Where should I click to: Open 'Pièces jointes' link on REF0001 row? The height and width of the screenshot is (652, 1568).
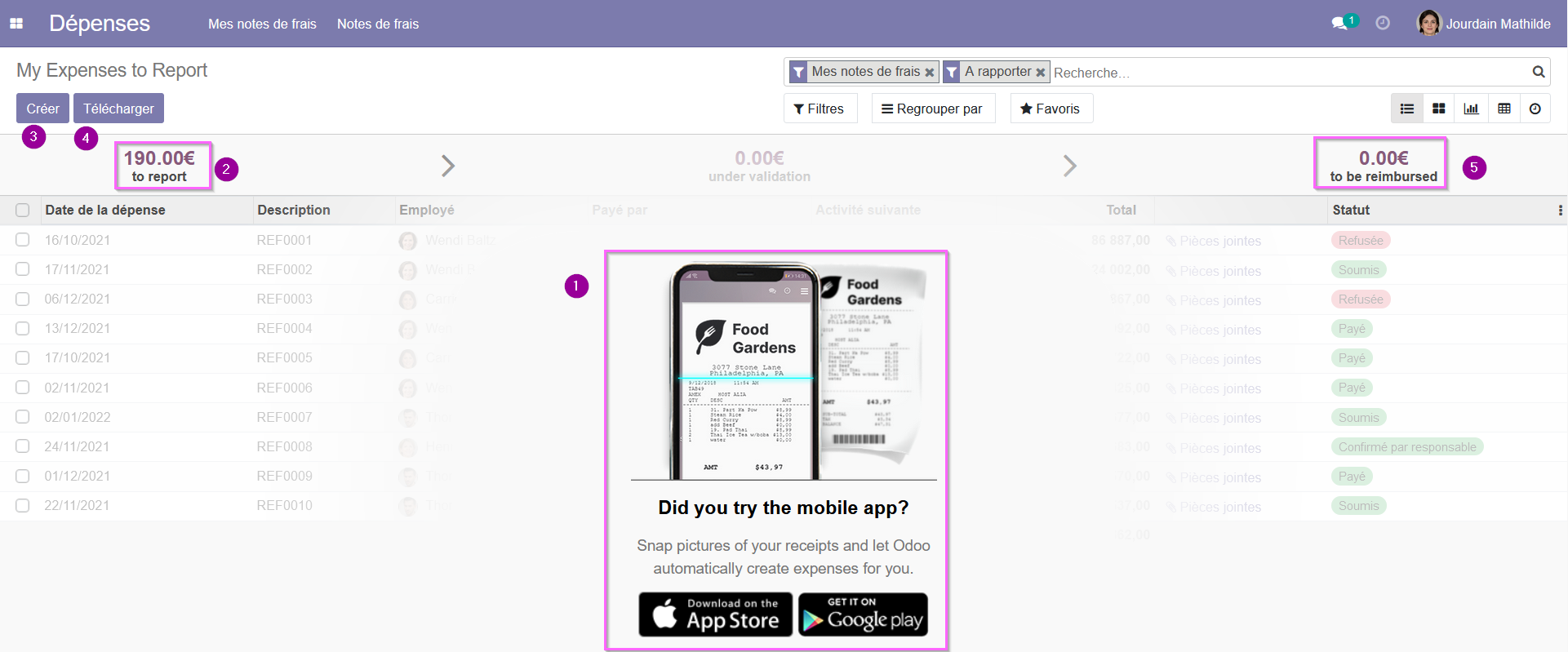(1214, 241)
